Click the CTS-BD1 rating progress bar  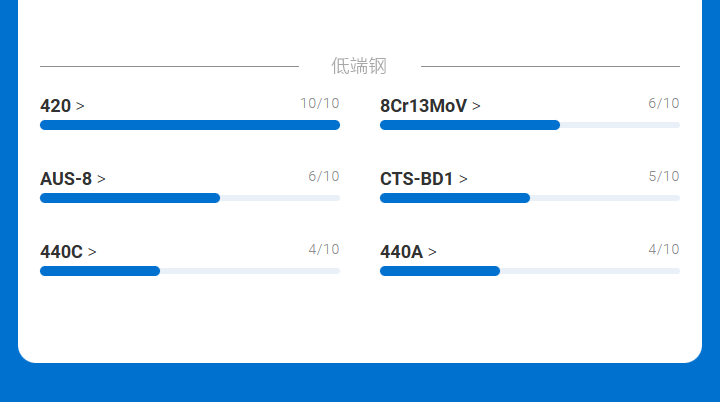(530, 198)
